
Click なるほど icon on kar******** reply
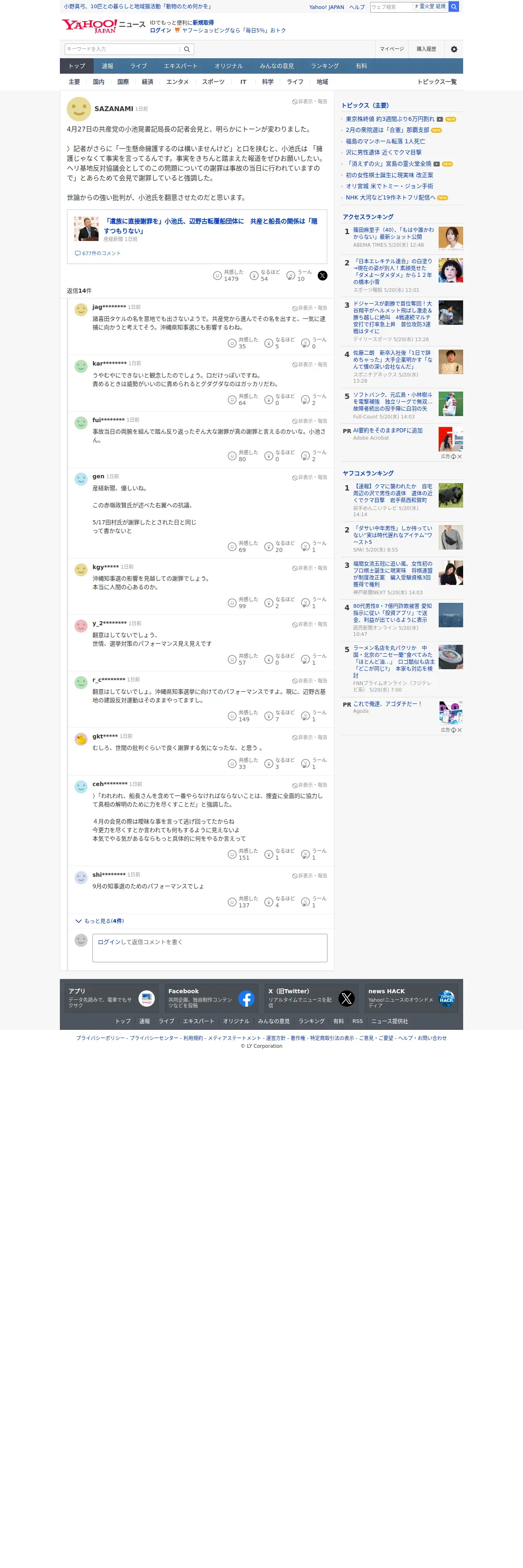tap(268, 400)
